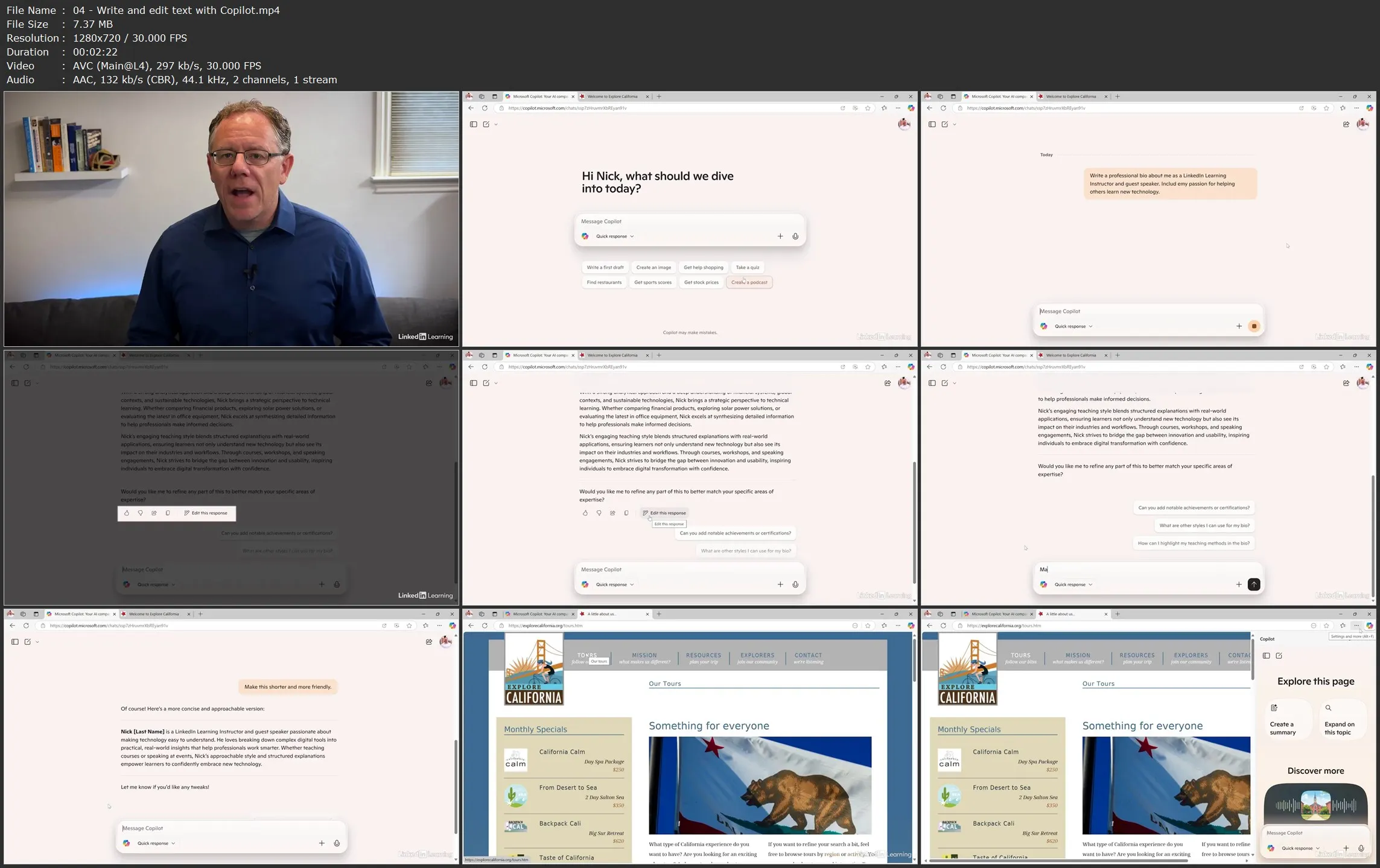This screenshot has height=868, width=1380.
Task: Toggle sidebar panel icon in the 'Hi Nick' frame
Action: 474,124
